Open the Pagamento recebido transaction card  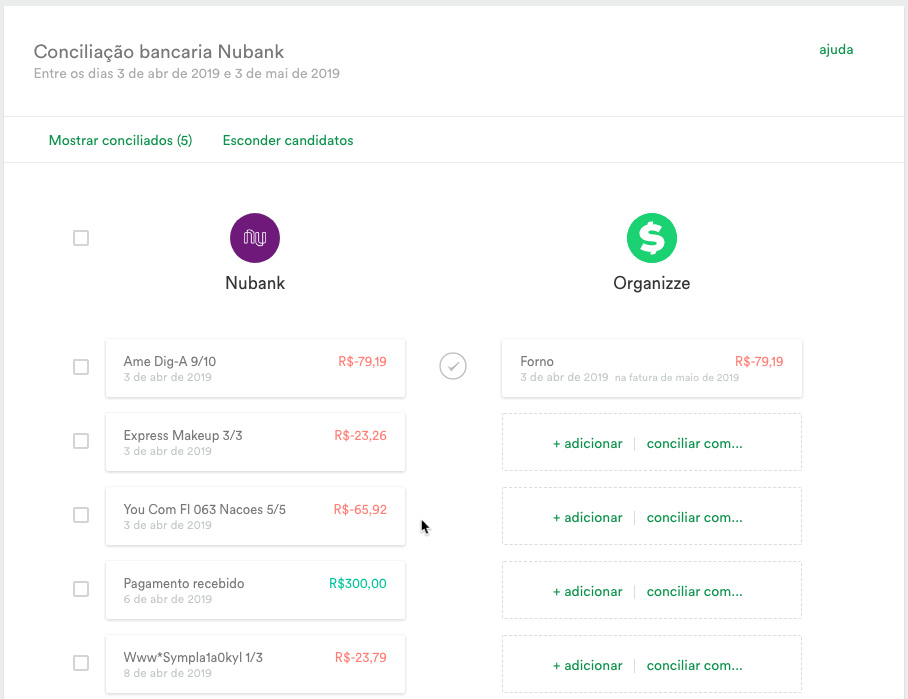(x=255, y=590)
